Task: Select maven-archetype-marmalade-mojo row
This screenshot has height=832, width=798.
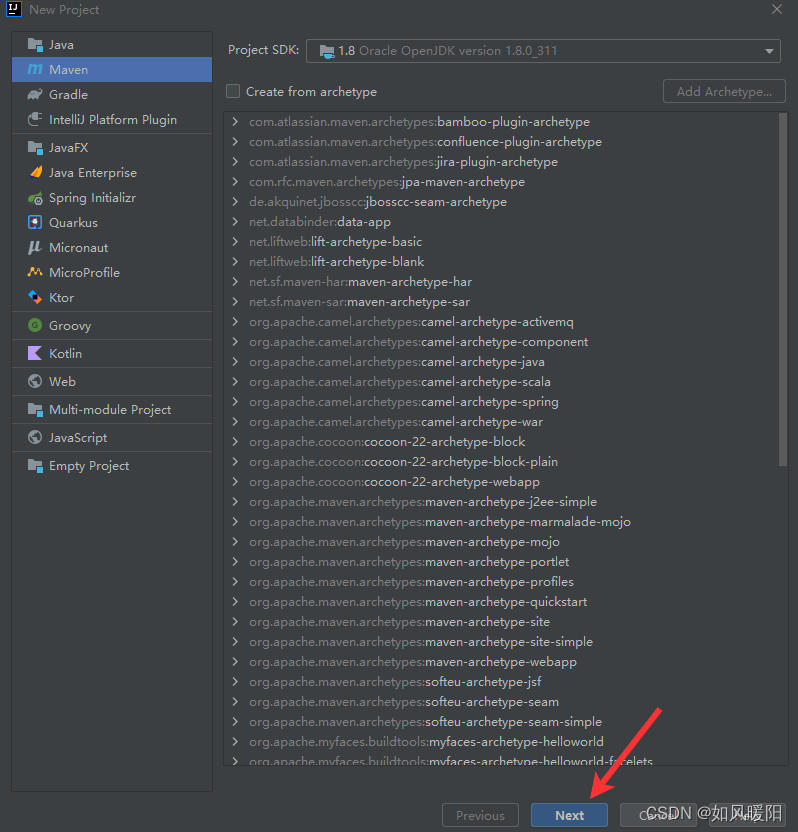Action: 501,522
